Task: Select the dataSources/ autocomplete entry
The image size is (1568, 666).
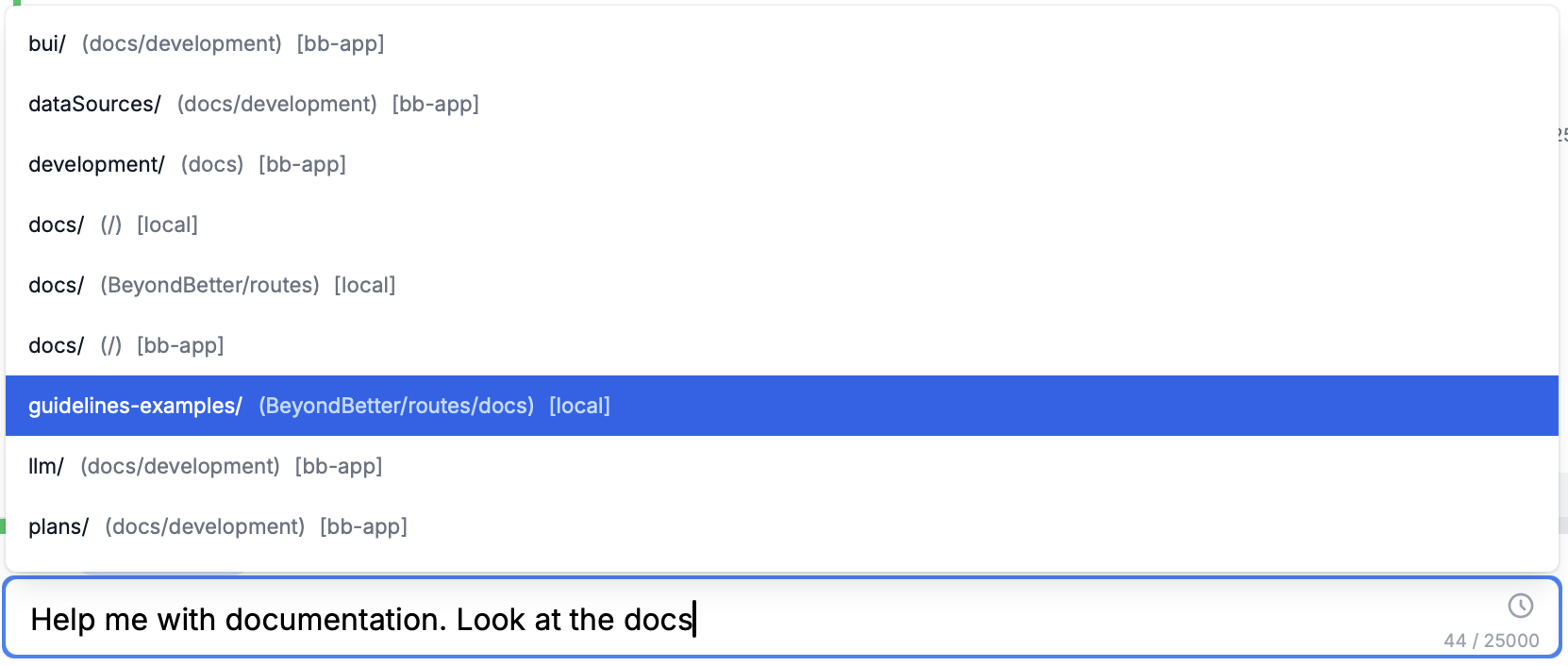Action: coord(94,104)
